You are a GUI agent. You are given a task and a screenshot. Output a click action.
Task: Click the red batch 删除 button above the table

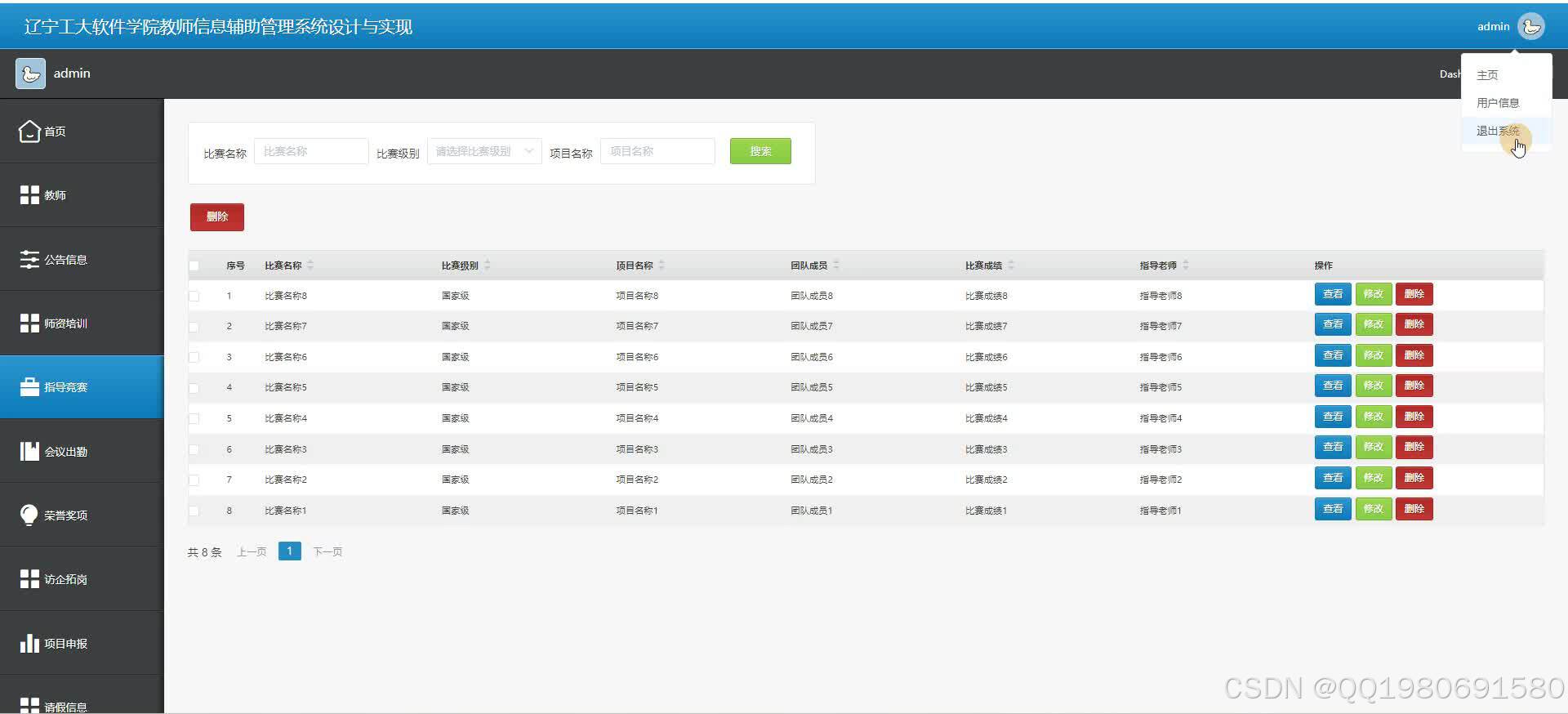(217, 216)
